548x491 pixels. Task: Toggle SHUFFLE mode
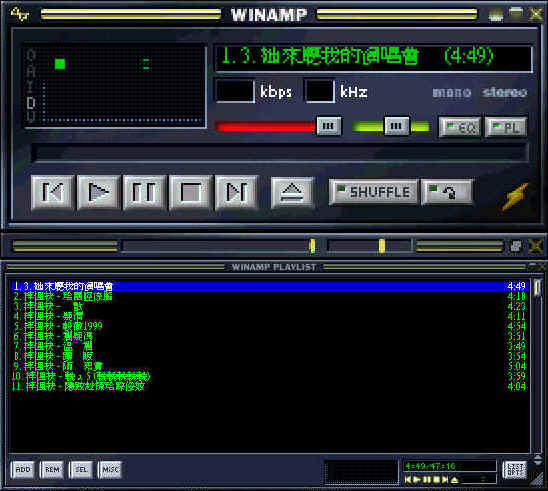click(x=373, y=192)
